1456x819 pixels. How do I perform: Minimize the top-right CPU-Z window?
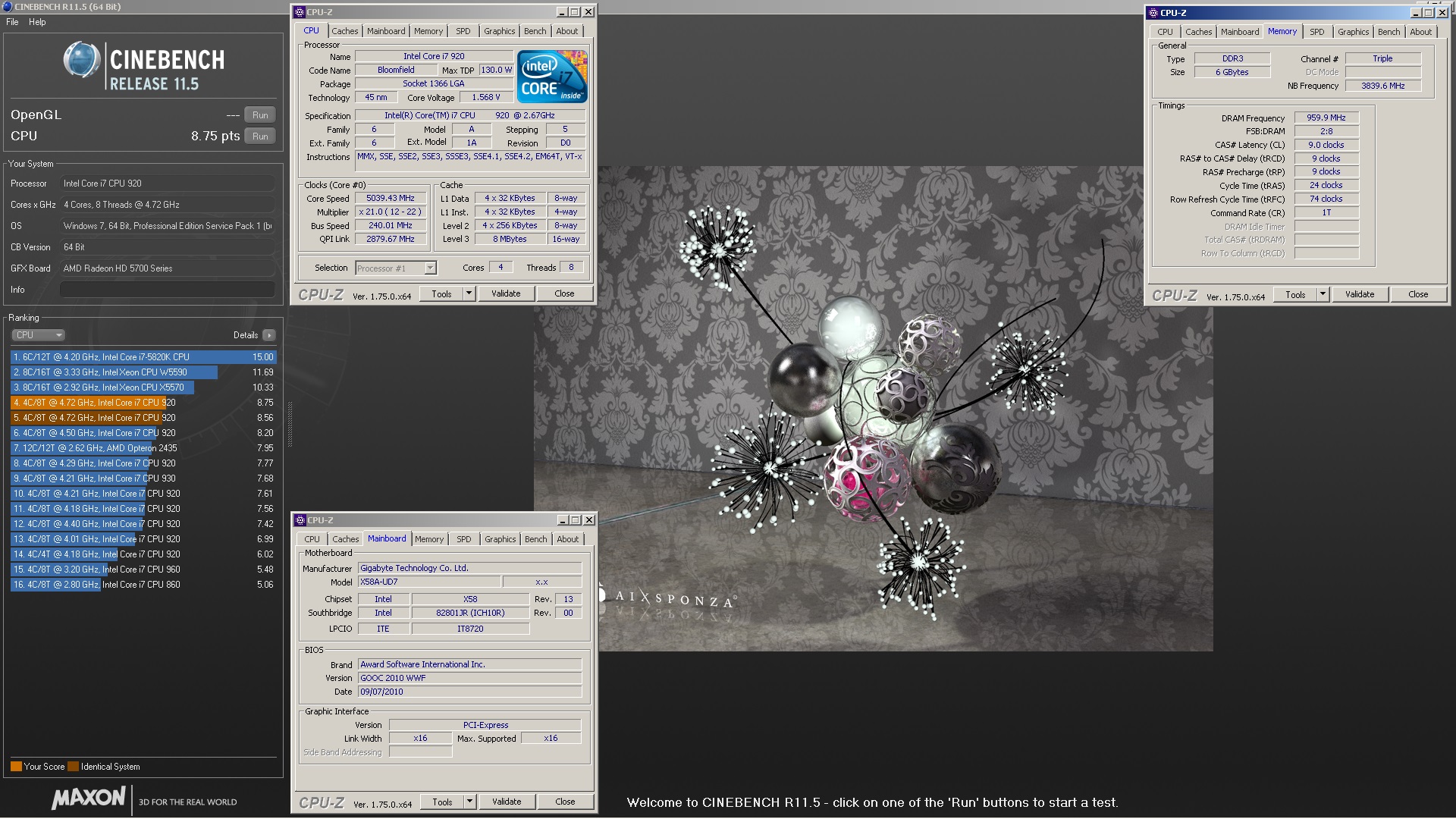click(x=1416, y=13)
